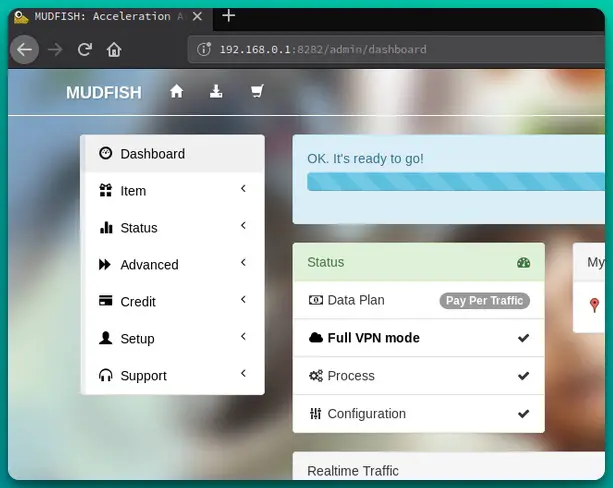This screenshot has width=613, height=488.
Task: Open the Status sidebar menu
Action: coord(172,228)
